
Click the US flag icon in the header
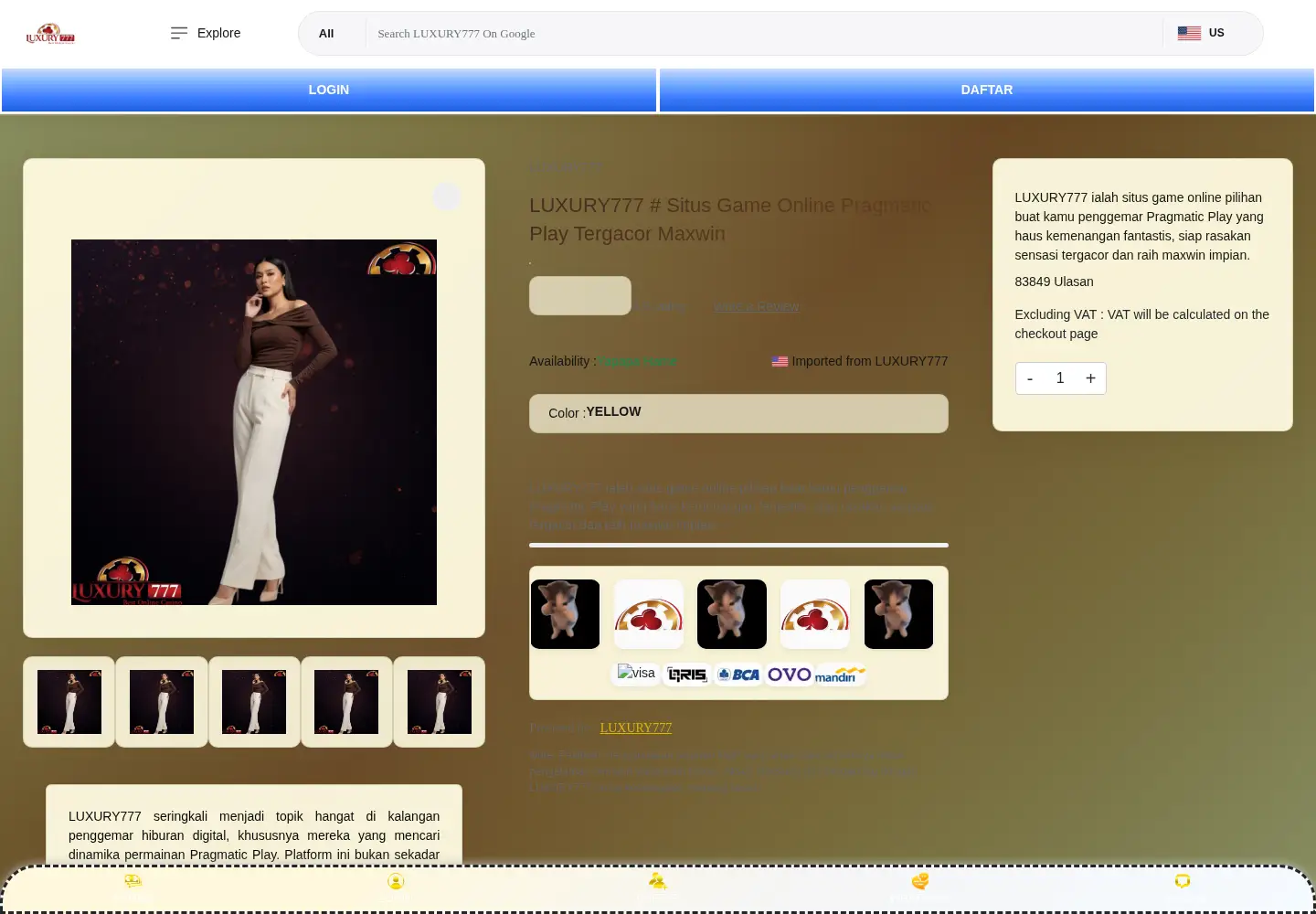point(1189,33)
